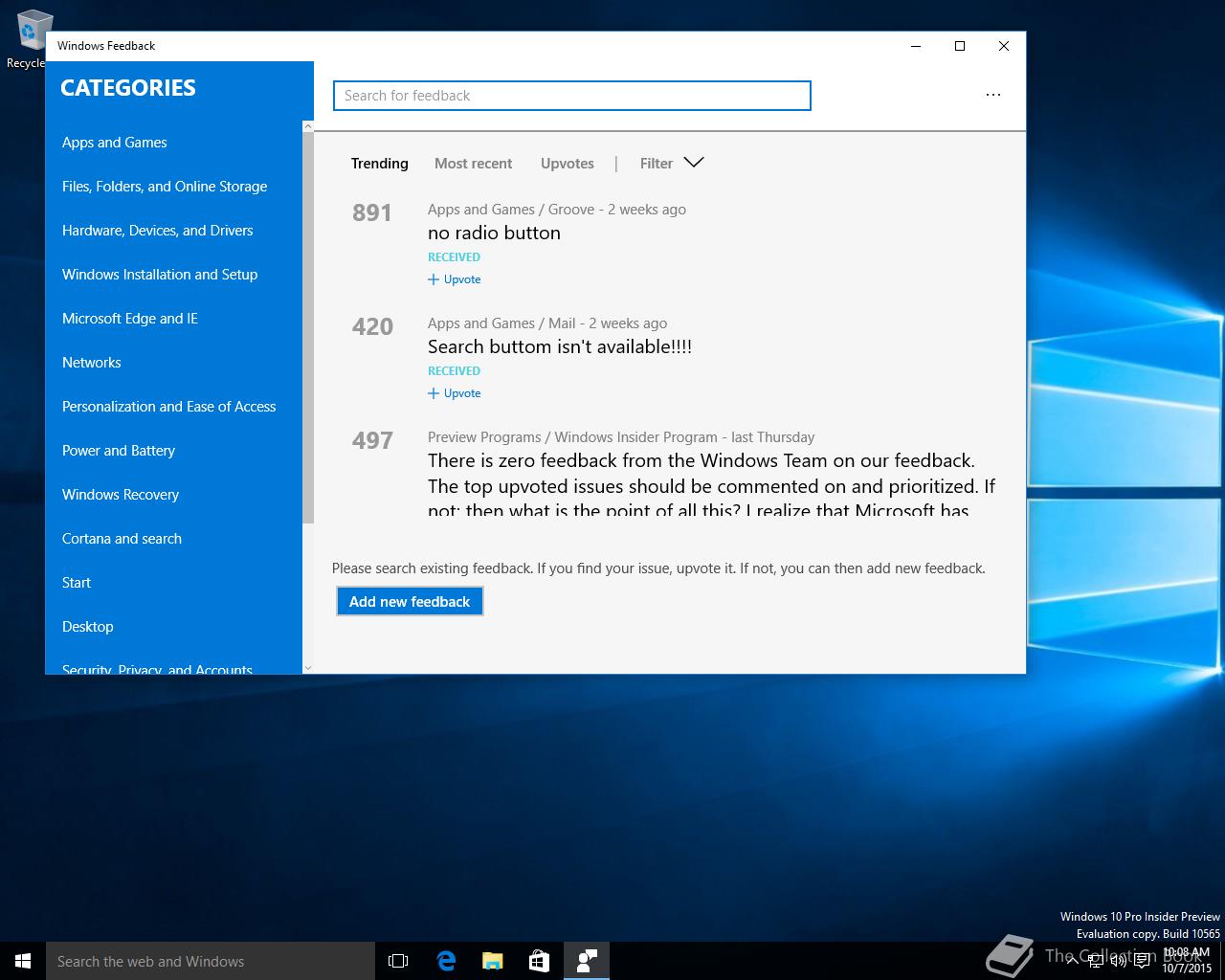Open Task View from the taskbar
1225x980 pixels.
398,961
